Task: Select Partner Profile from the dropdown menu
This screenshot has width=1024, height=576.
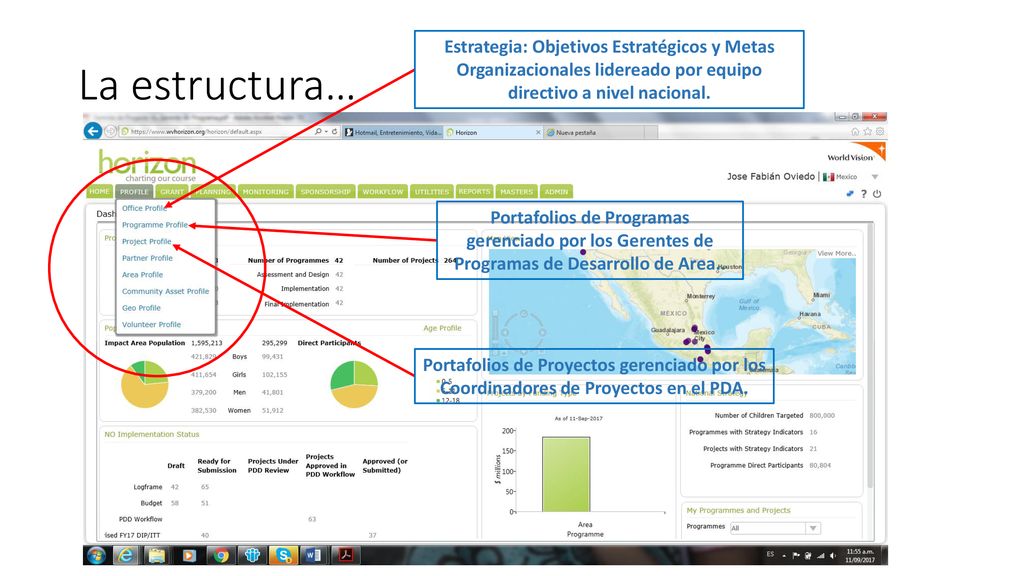Action: [x=148, y=258]
